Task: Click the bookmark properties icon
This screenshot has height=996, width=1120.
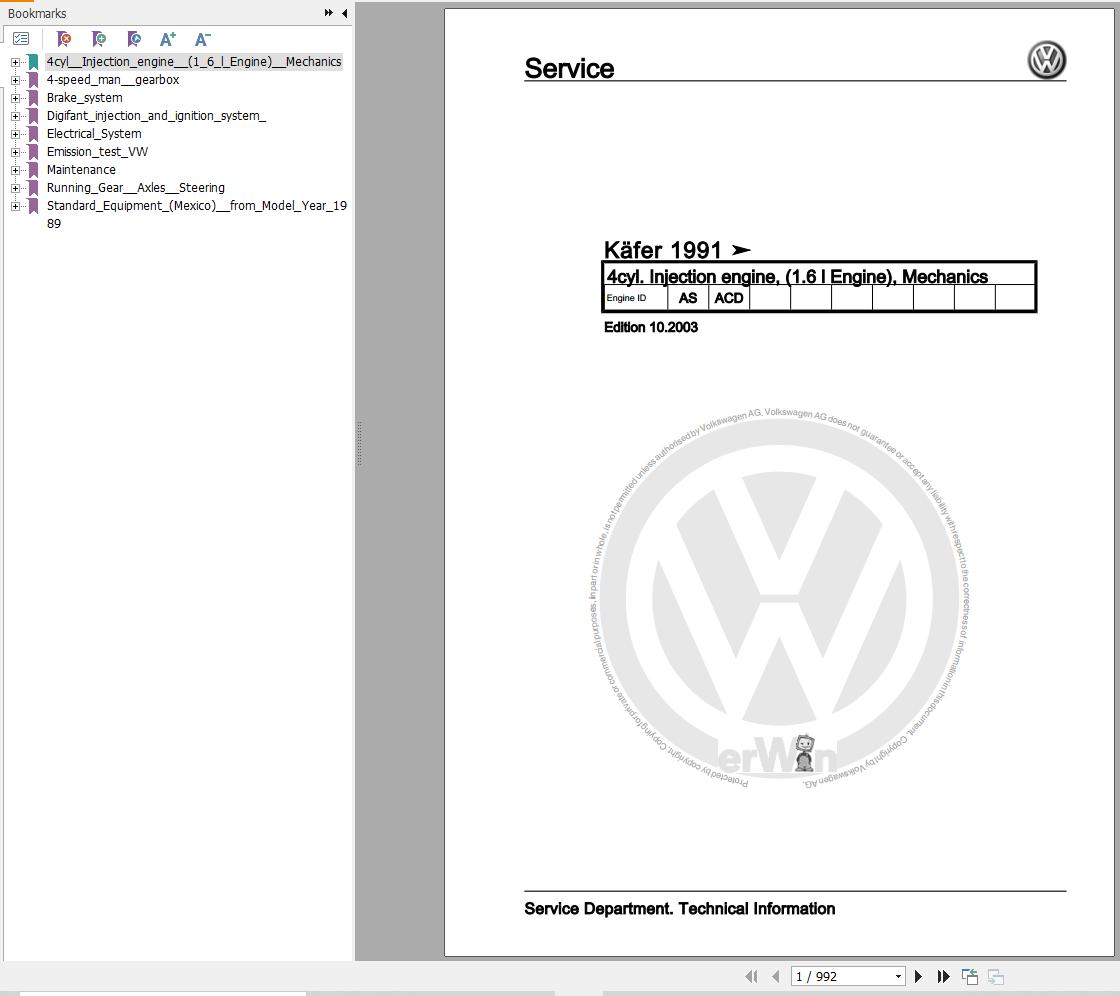Action: click(134, 39)
